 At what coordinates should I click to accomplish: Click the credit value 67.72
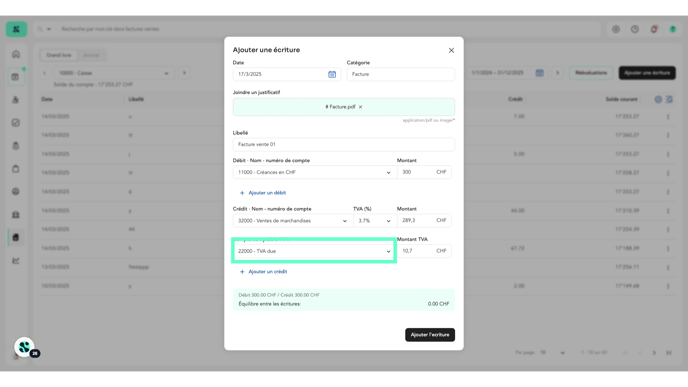coord(518,249)
